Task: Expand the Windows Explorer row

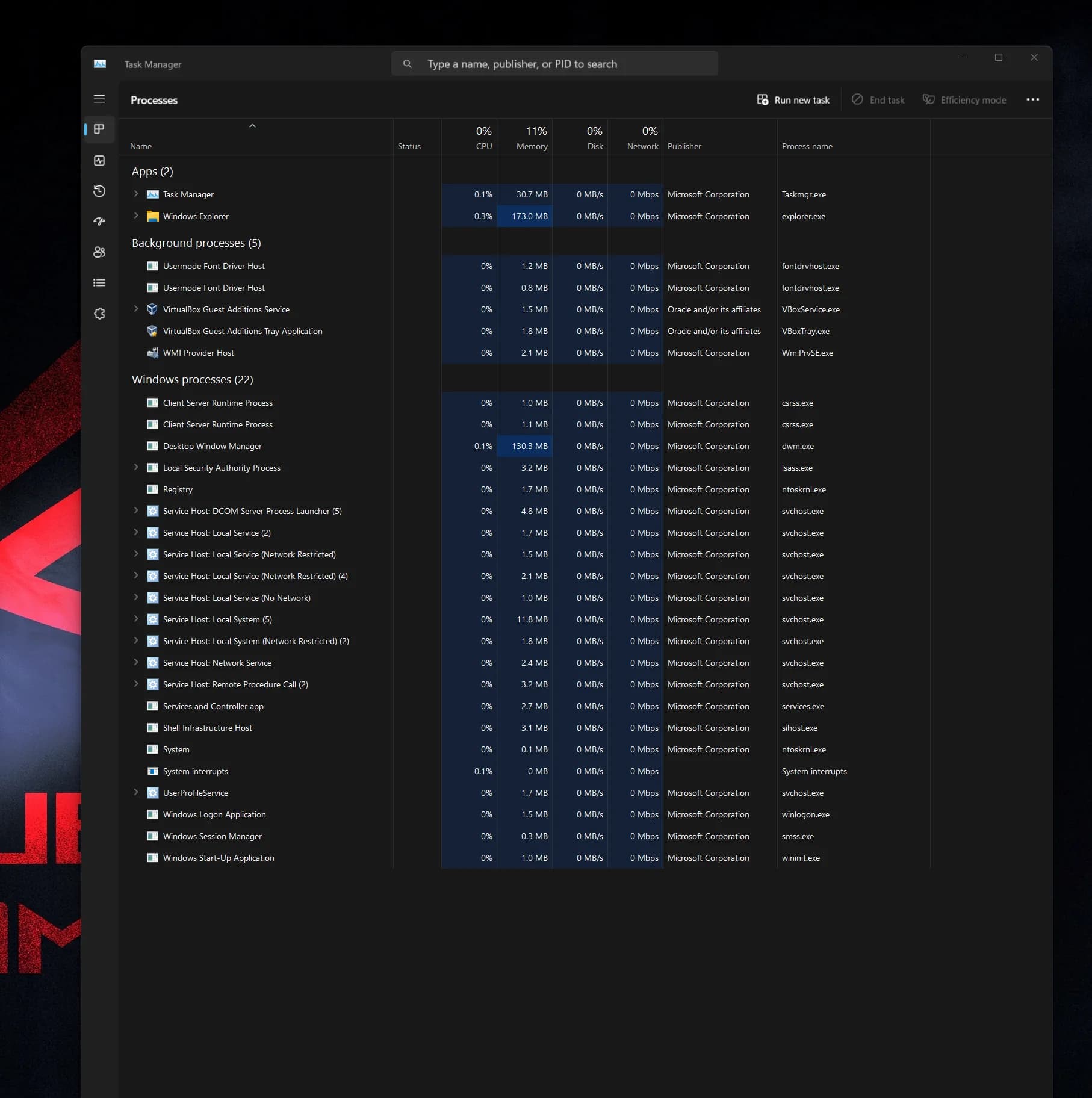Action: coord(136,216)
